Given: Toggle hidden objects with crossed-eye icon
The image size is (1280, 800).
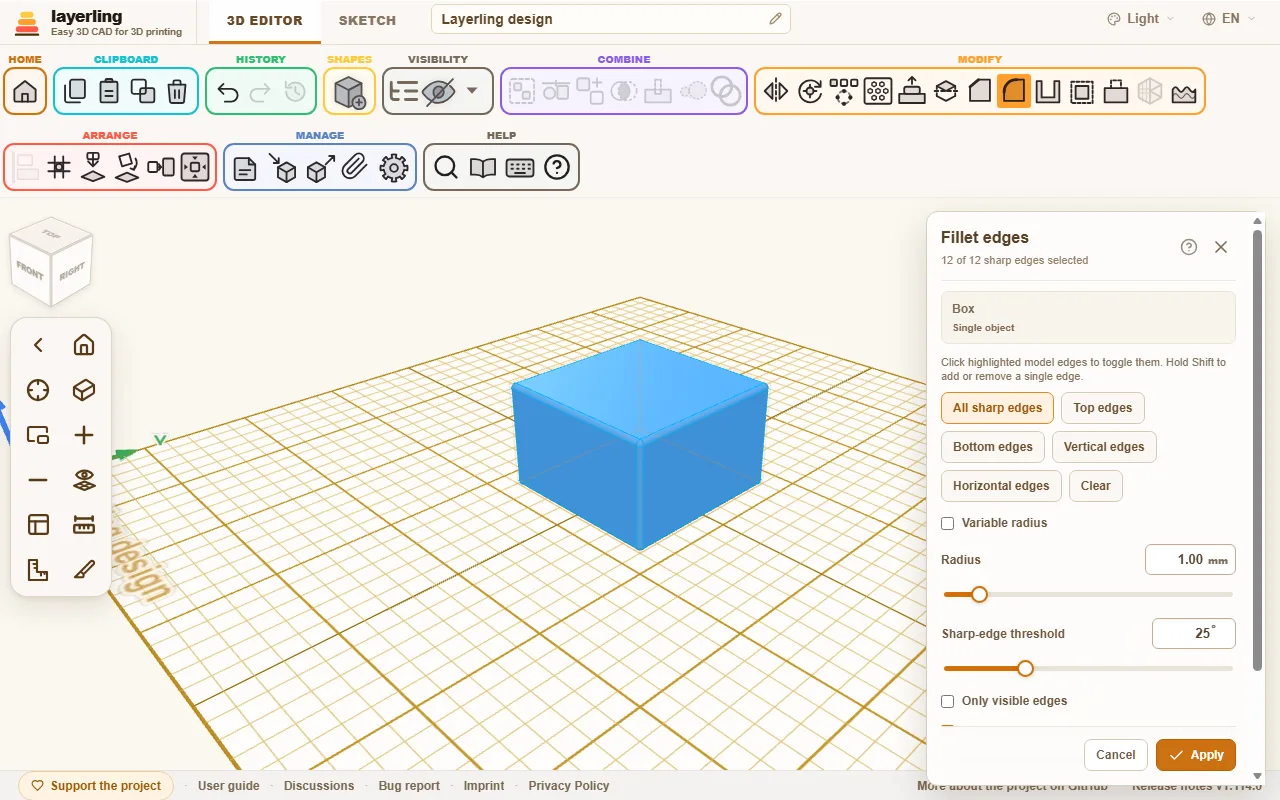Looking at the screenshot, I should [x=438, y=92].
